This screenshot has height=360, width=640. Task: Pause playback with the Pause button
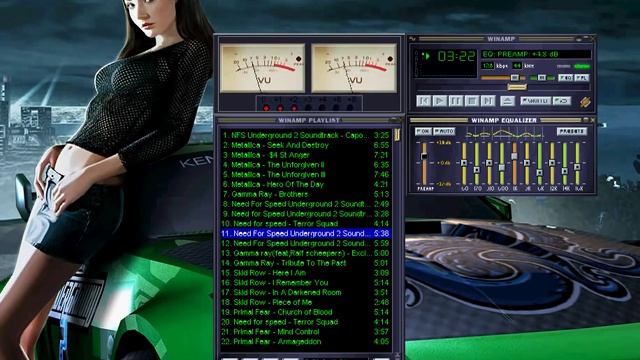[456, 101]
